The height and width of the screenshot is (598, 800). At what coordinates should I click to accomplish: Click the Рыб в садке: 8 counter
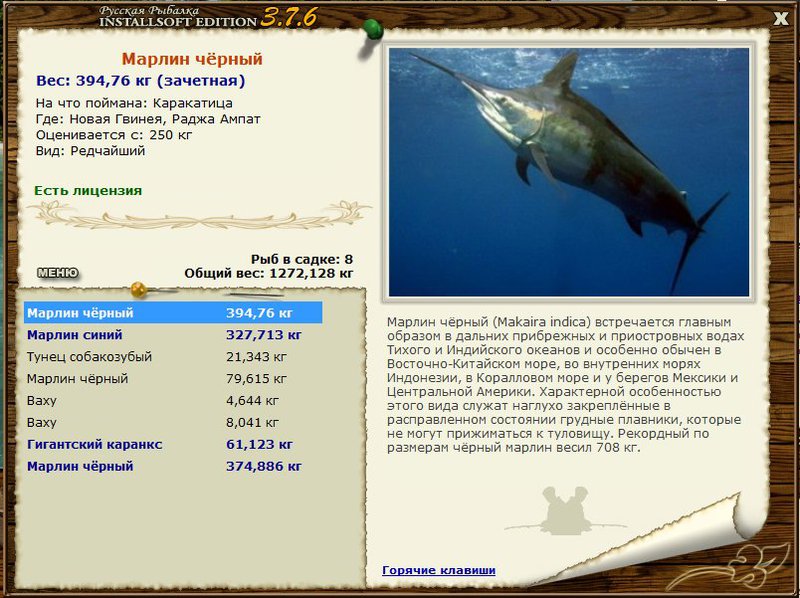pos(302,259)
